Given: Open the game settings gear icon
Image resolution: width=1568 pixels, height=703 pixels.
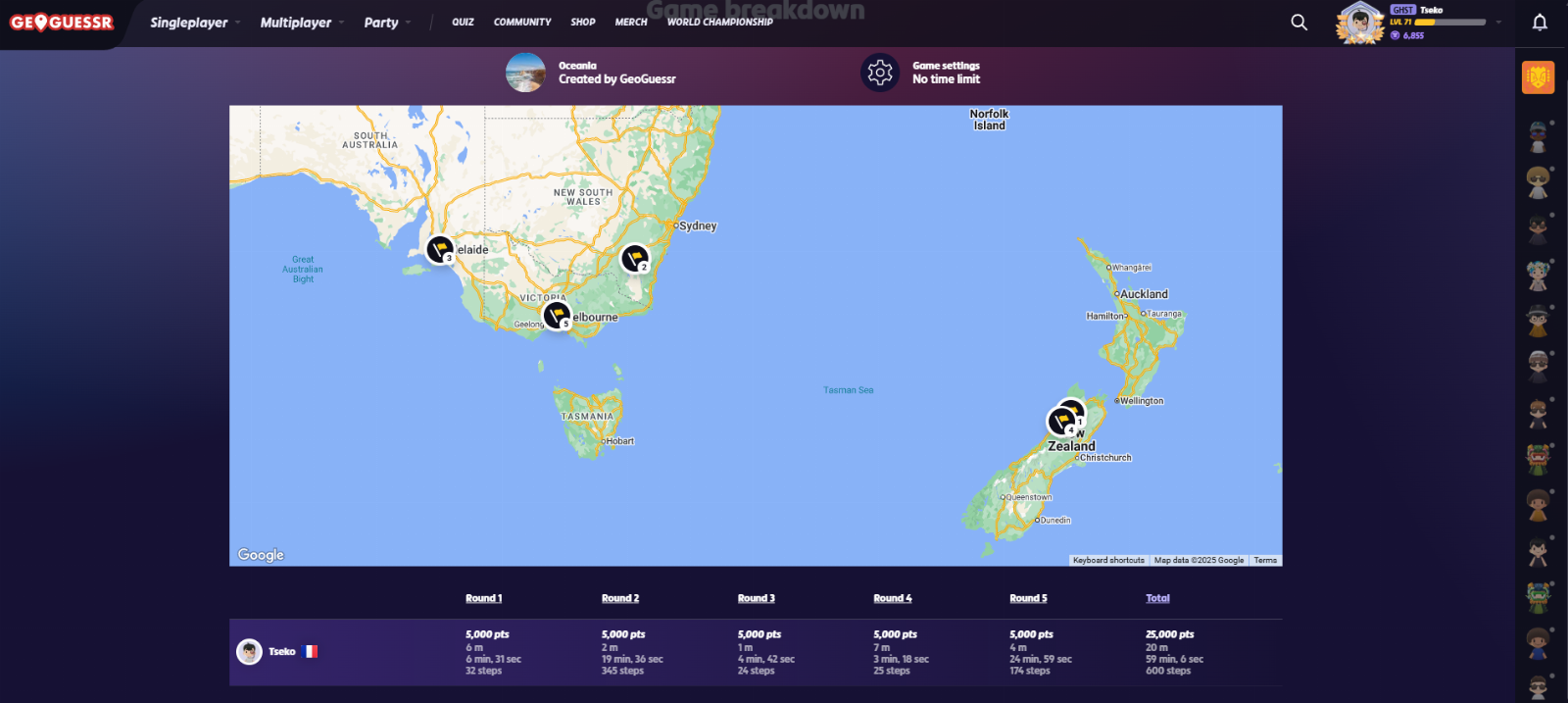Looking at the screenshot, I should click(879, 73).
